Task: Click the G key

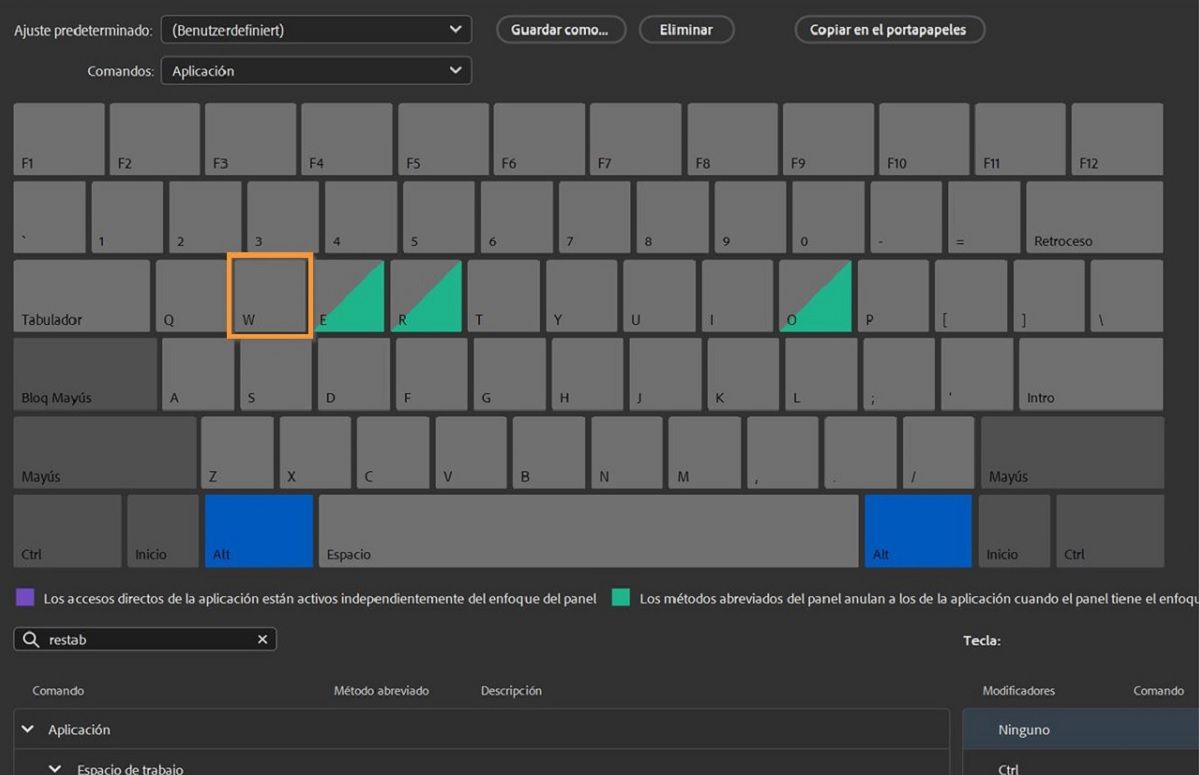Action: coord(510,374)
